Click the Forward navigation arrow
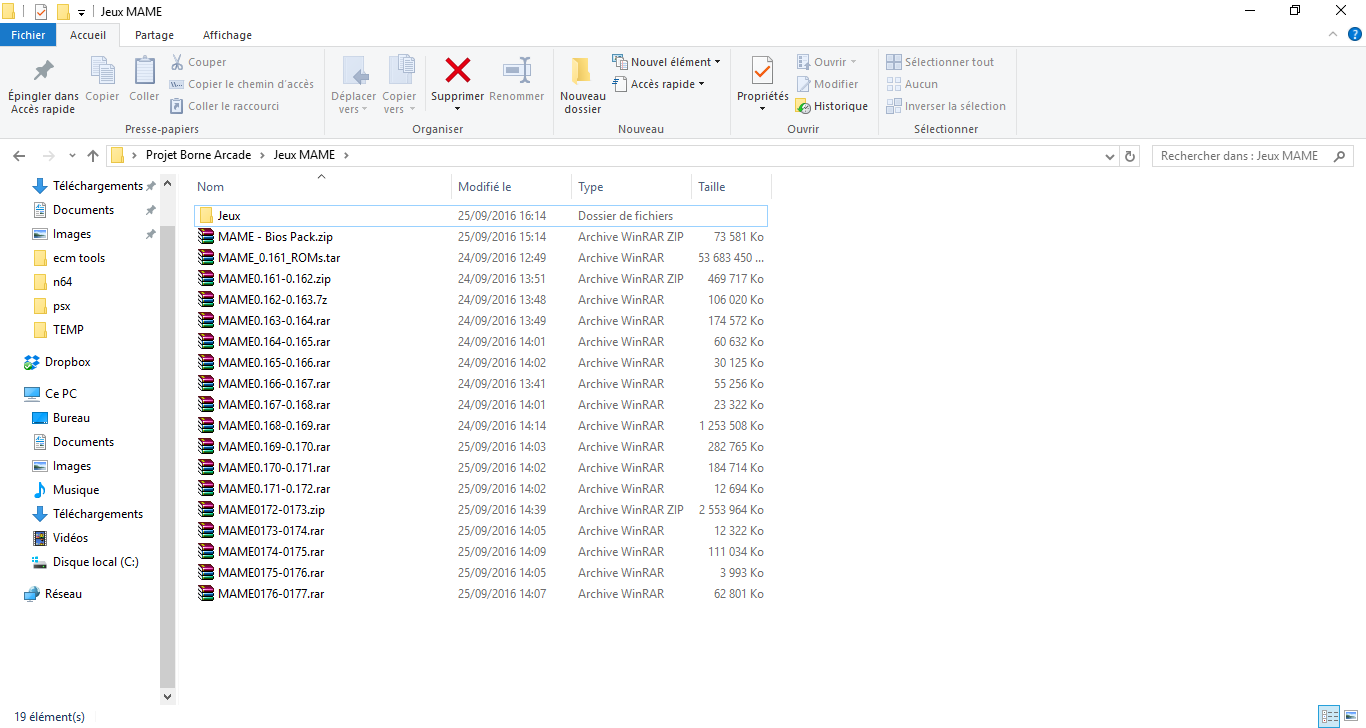 [47, 156]
